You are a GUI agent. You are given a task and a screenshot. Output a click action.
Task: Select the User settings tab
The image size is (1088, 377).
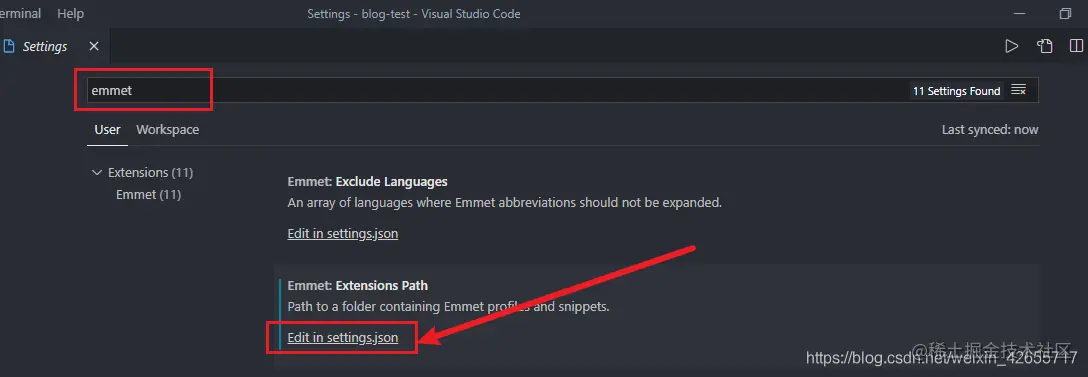tap(107, 130)
